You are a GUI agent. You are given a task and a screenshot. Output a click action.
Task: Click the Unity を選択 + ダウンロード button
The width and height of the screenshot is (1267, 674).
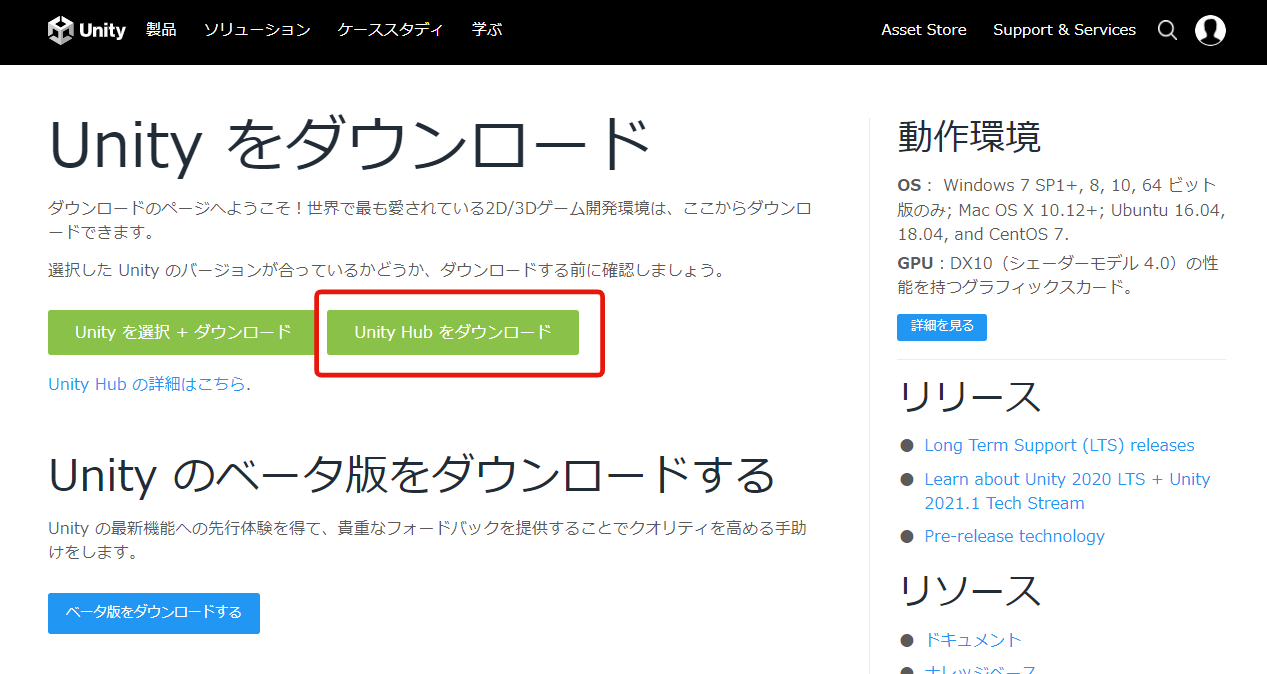[181, 332]
